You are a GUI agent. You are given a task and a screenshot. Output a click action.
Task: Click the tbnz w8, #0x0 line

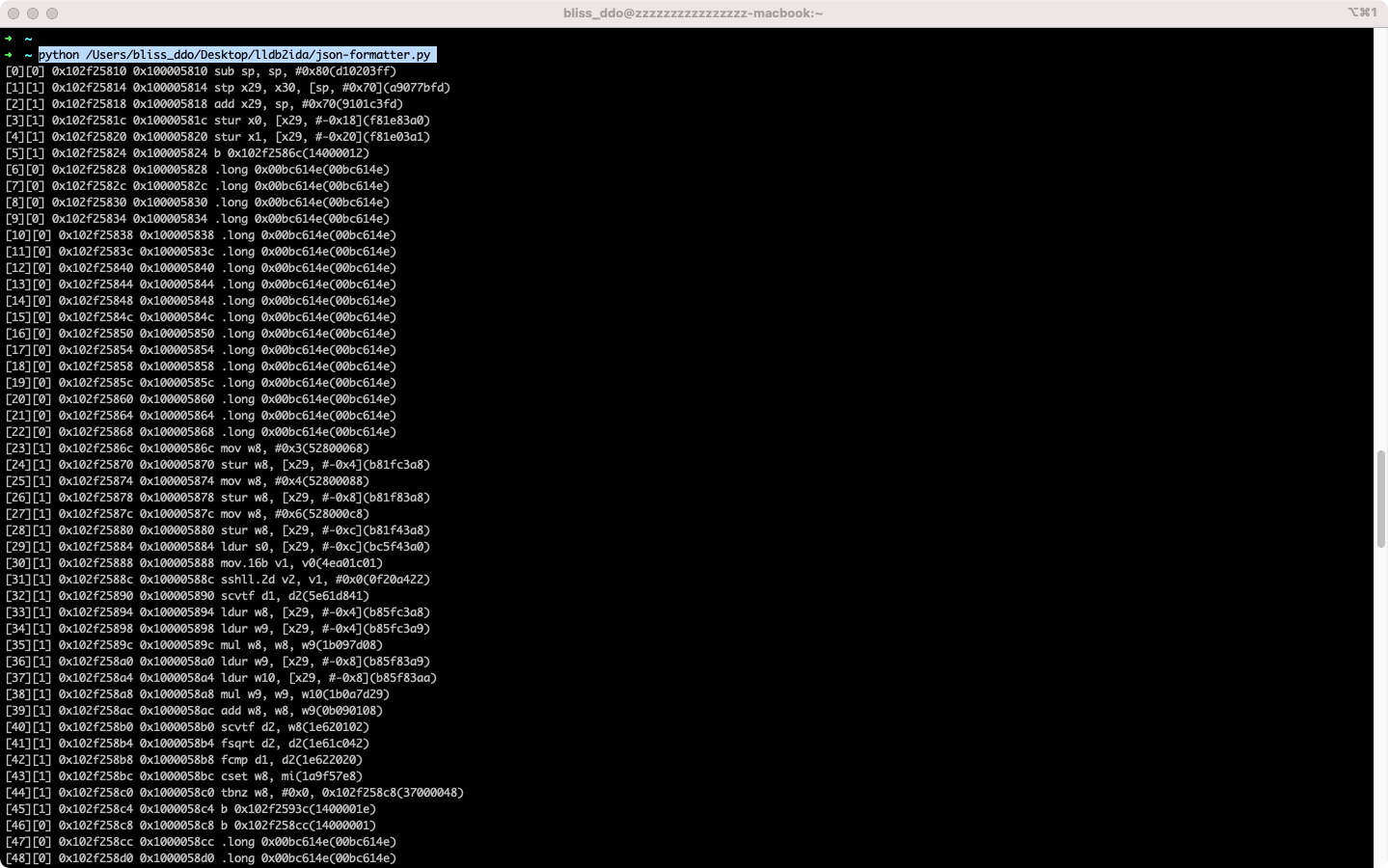click(234, 793)
